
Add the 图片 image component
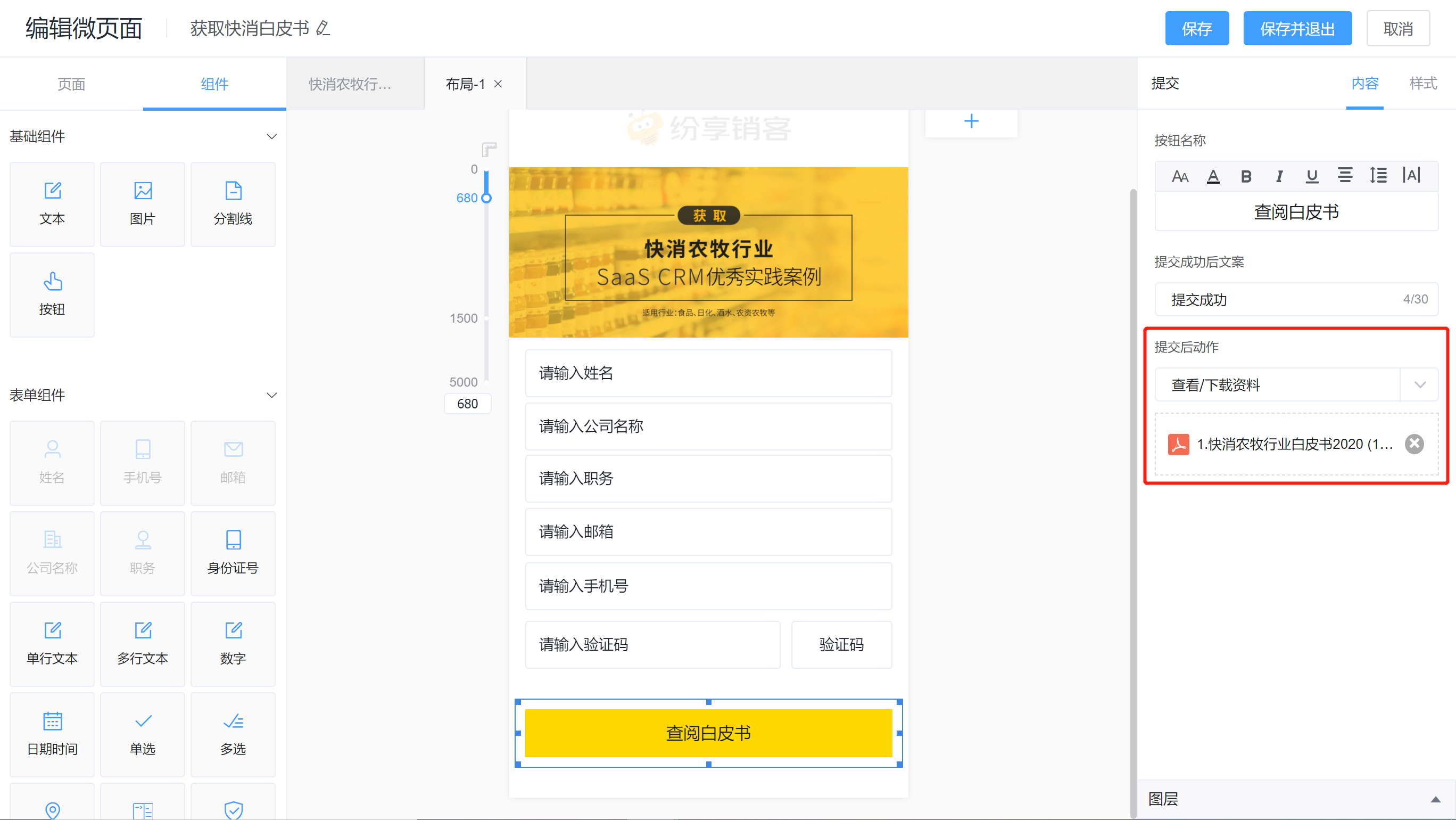(143, 204)
